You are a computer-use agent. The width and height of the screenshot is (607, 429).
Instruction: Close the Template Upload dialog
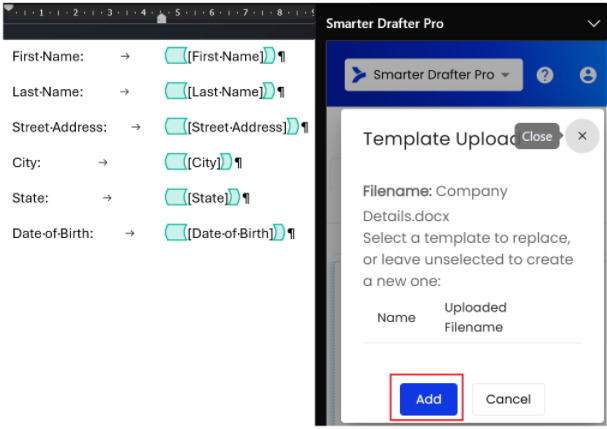(x=582, y=136)
